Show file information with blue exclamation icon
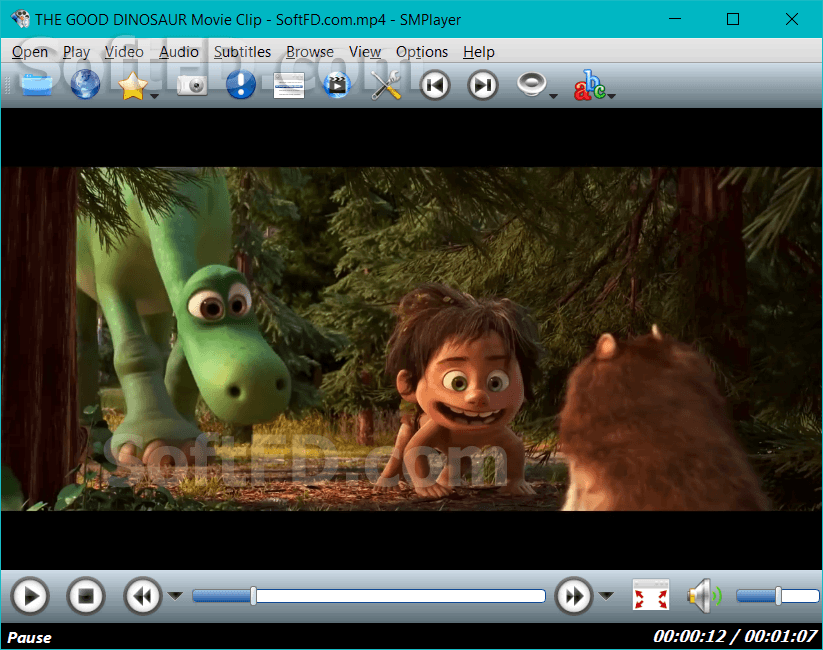Screen dimensions: 823x650 [241, 85]
